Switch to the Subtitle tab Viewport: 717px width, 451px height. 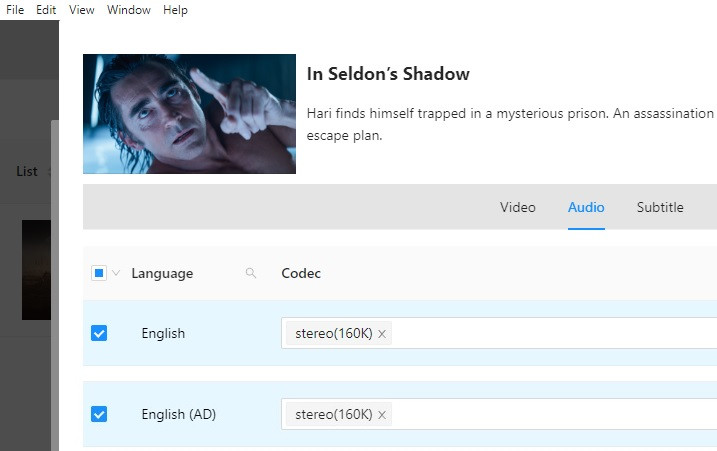pos(660,207)
